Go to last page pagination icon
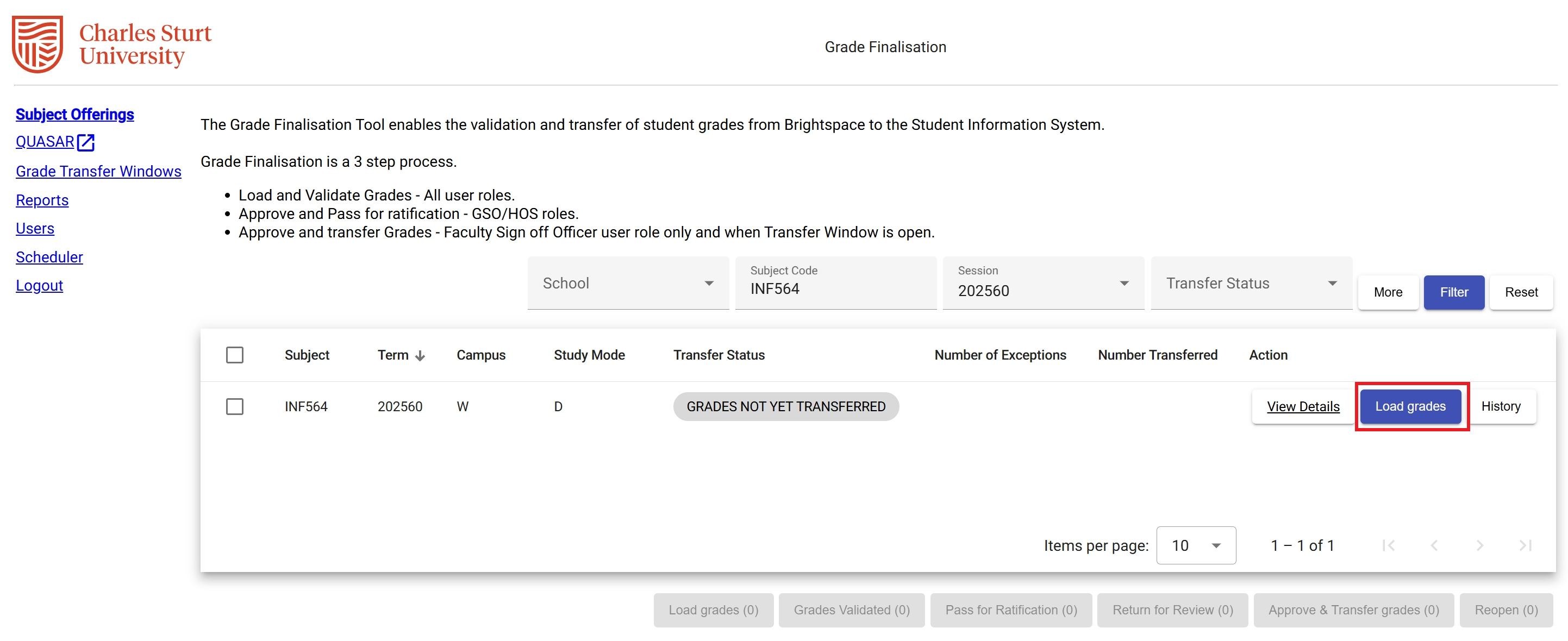 [x=1525, y=545]
